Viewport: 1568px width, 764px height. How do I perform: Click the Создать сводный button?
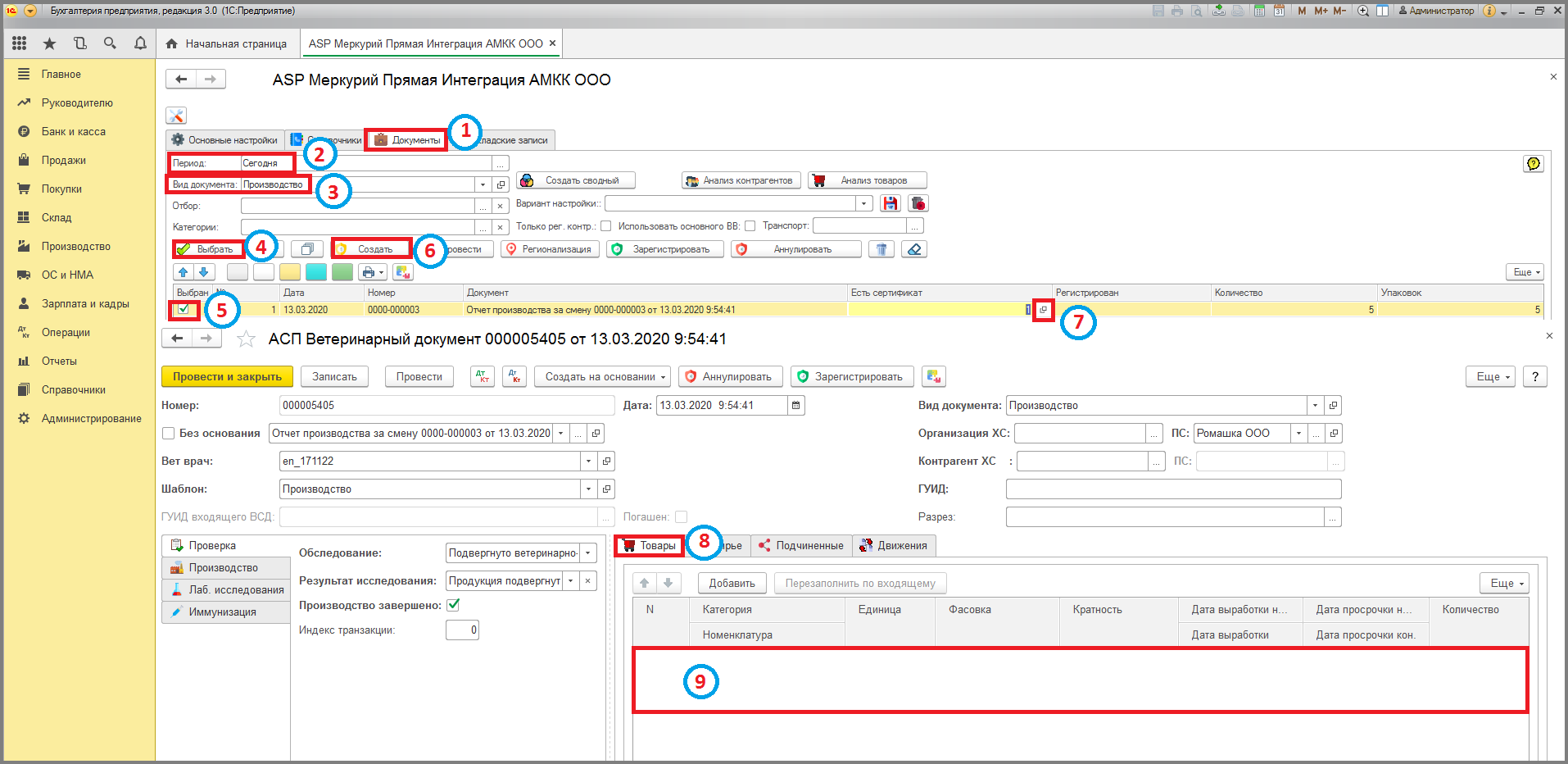(x=576, y=180)
